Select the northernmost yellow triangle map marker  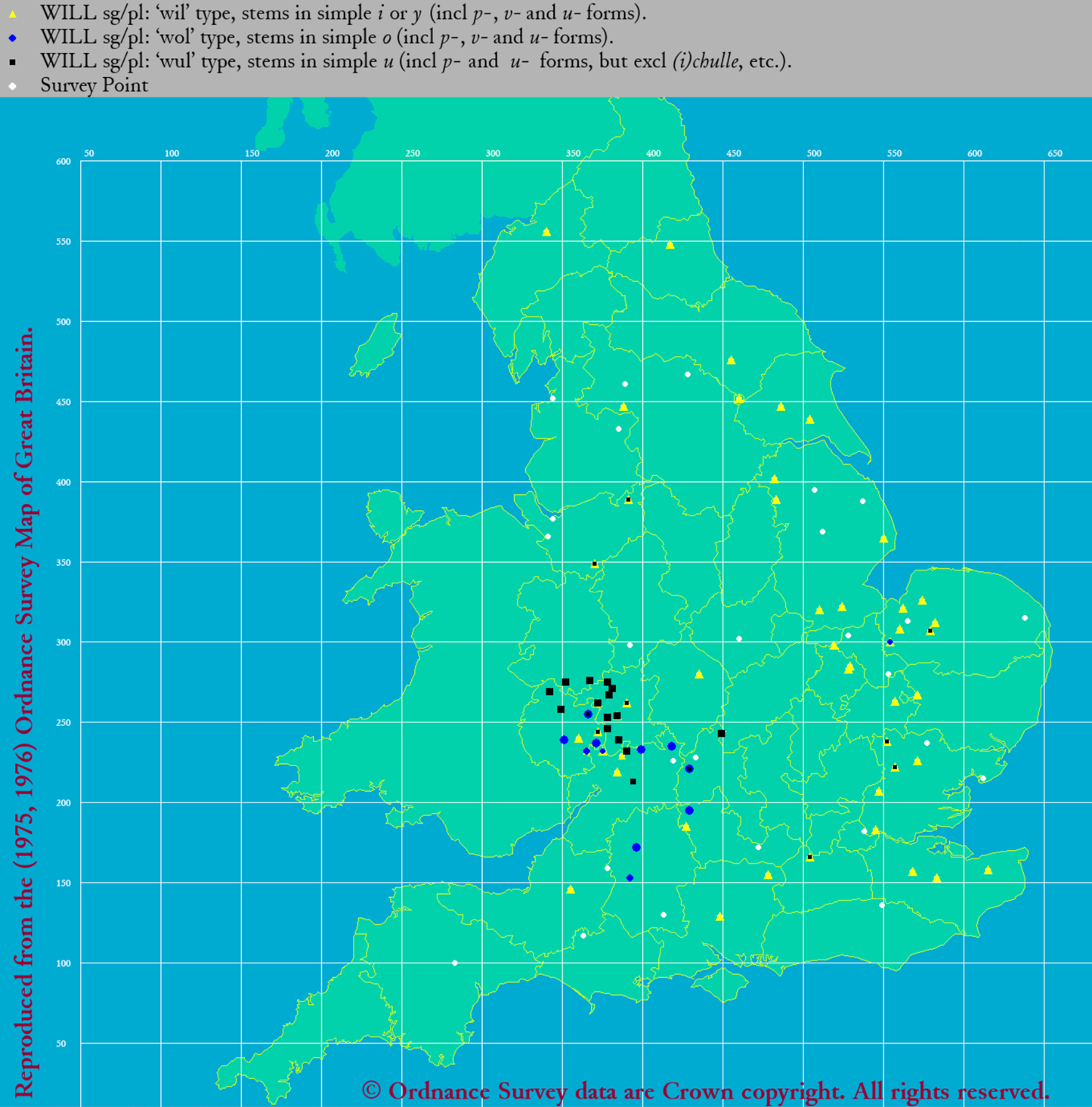coord(546,232)
